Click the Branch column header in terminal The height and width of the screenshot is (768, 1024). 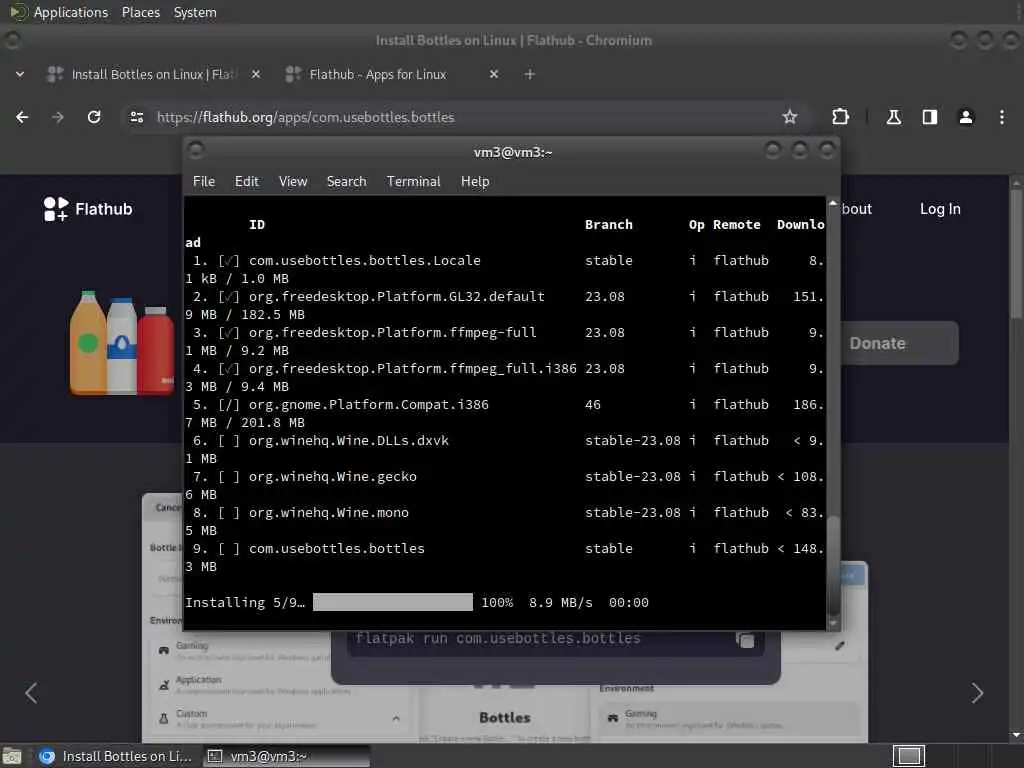pyautogui.click(x=609, y=225)
